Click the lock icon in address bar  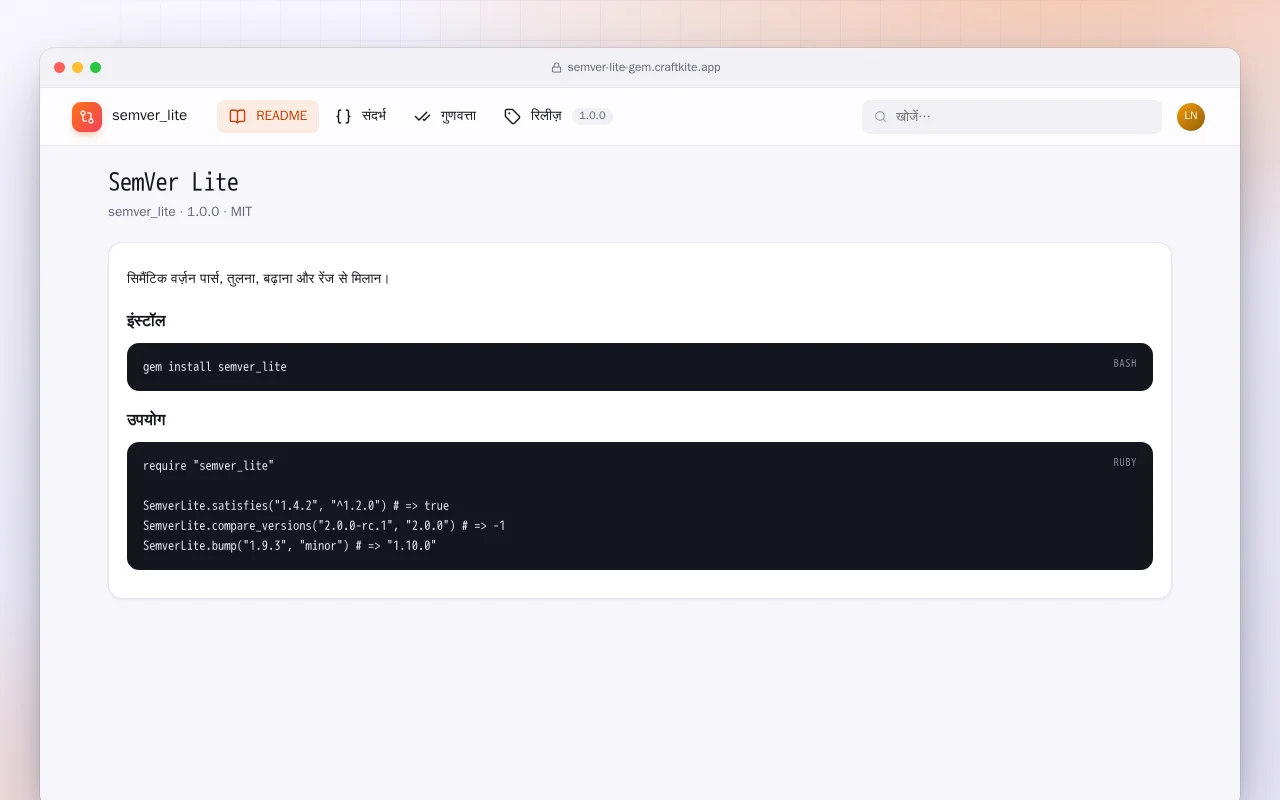[556, 68]
